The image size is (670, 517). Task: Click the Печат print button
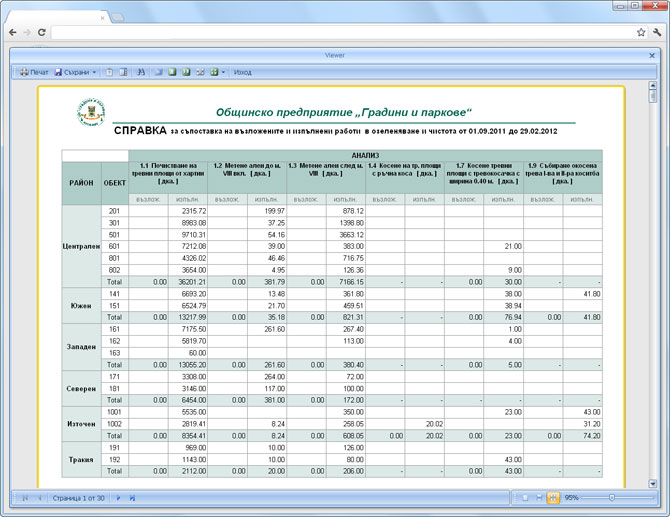pos(34,72)
